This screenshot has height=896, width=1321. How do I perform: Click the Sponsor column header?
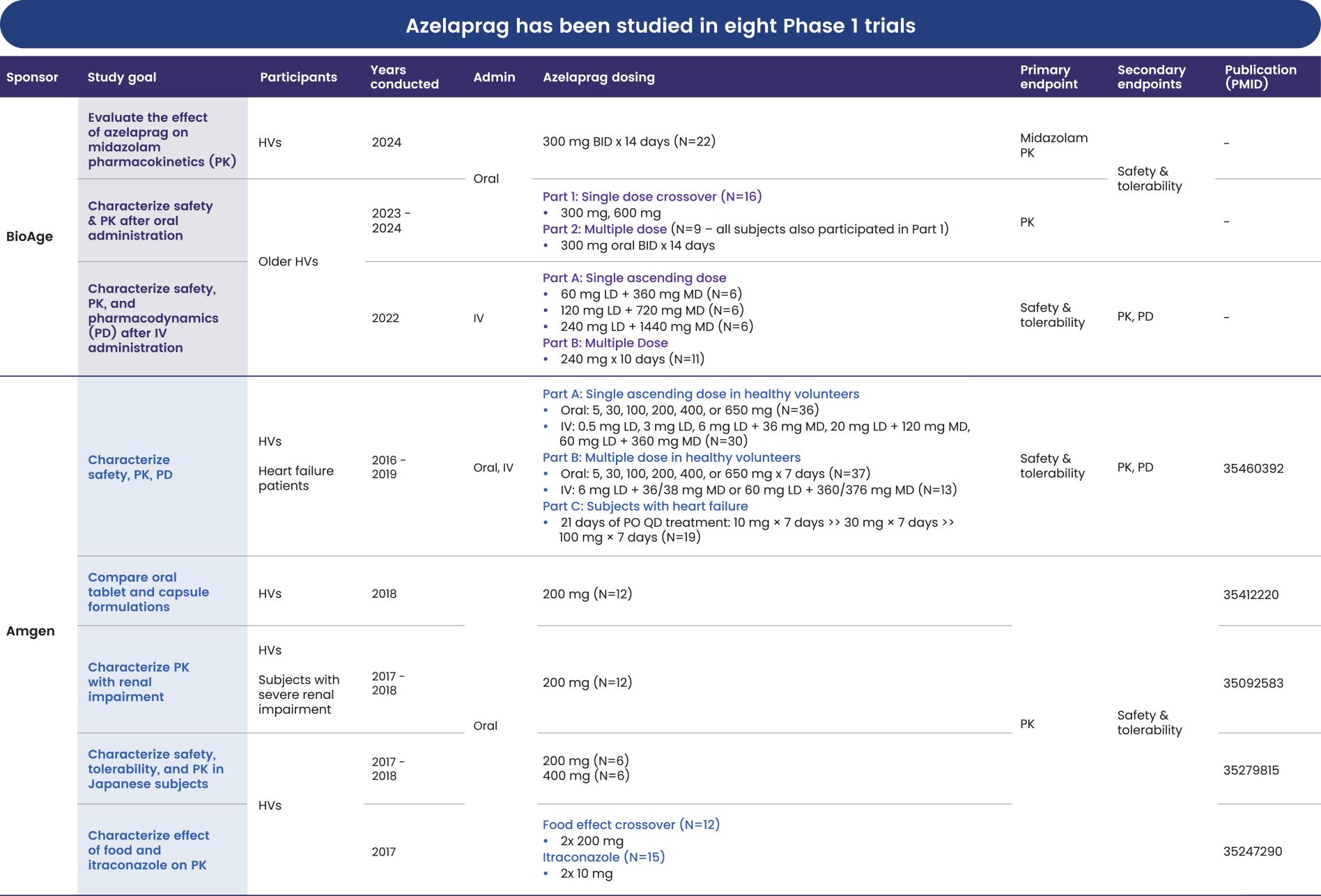(32, 77)
